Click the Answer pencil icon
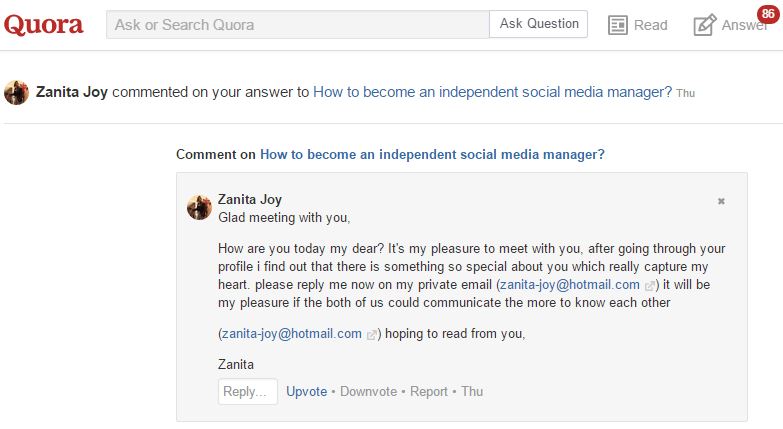783x429 pixels. (x=705, y=24)
